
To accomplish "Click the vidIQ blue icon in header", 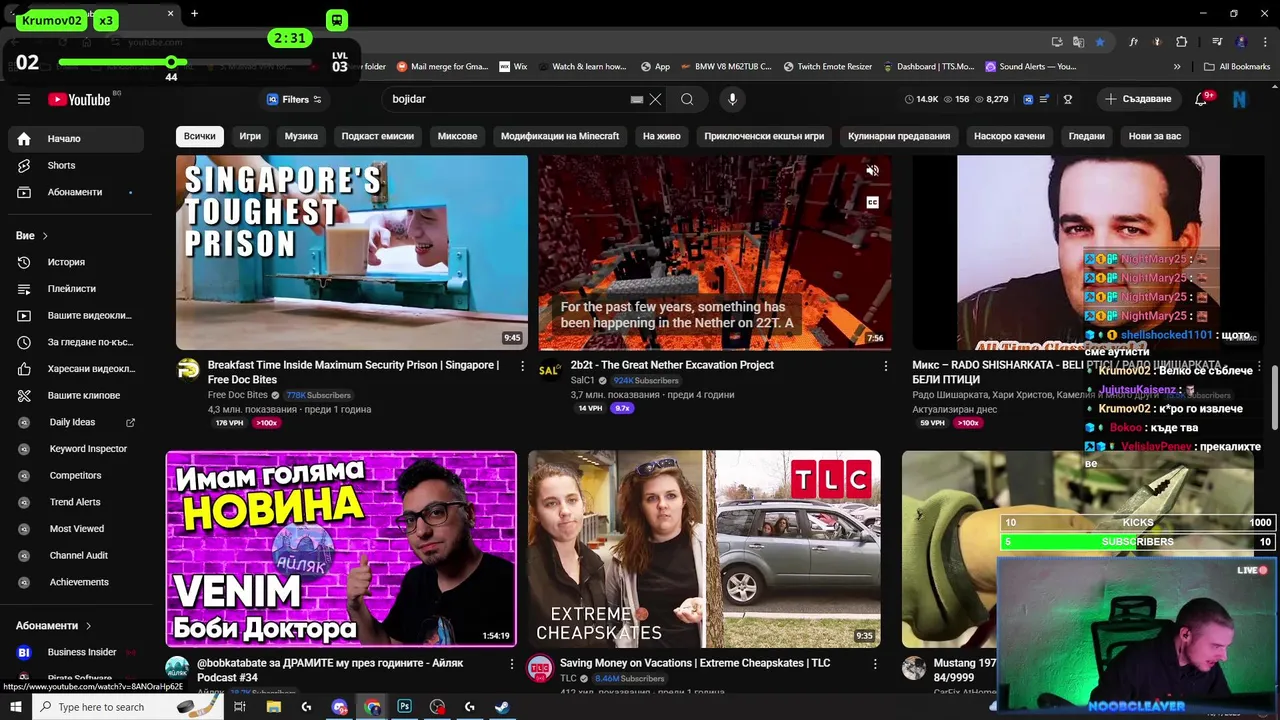I will point(1027,99).
